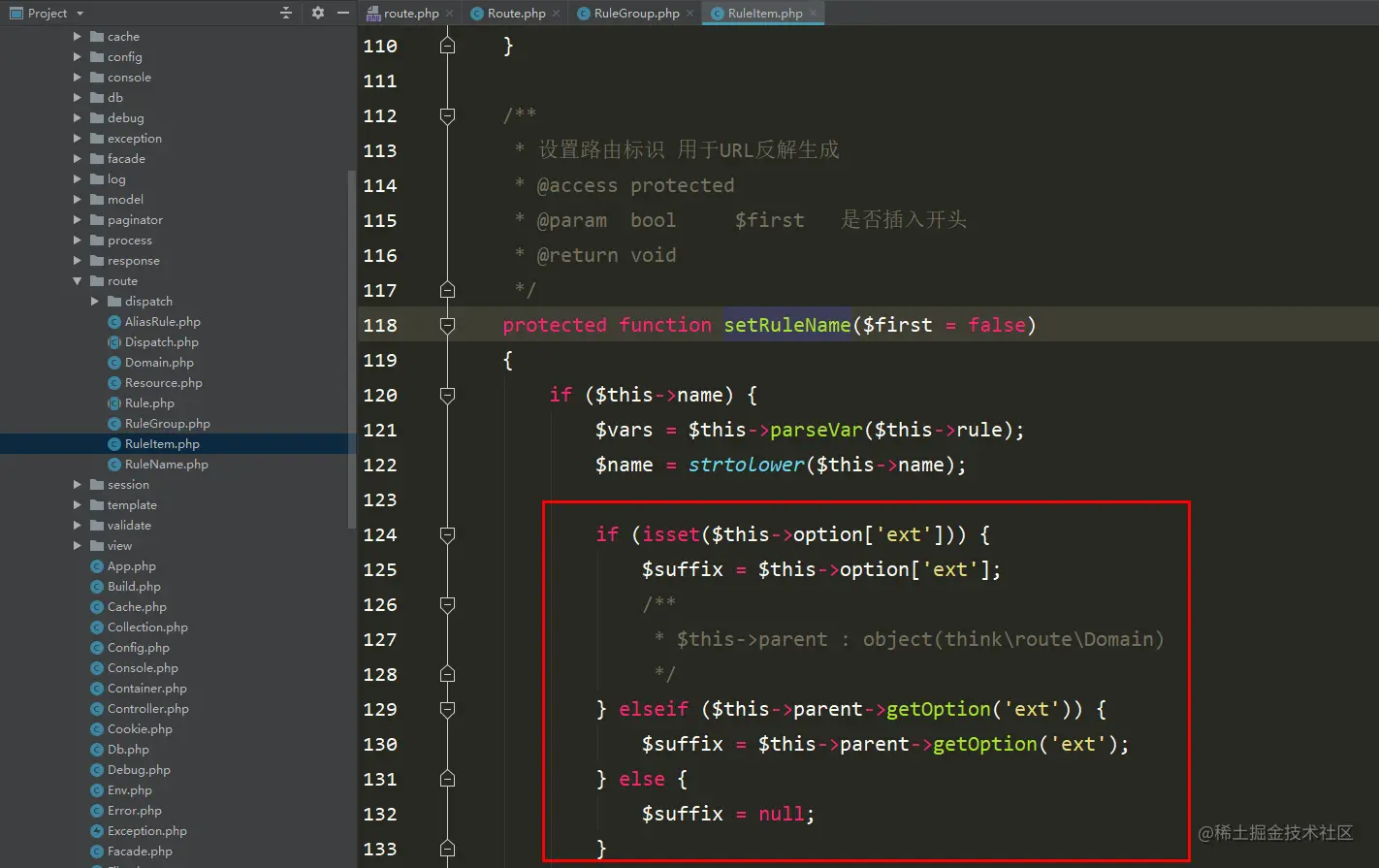Close the capitalized Route.php tab

coord(556,14)
